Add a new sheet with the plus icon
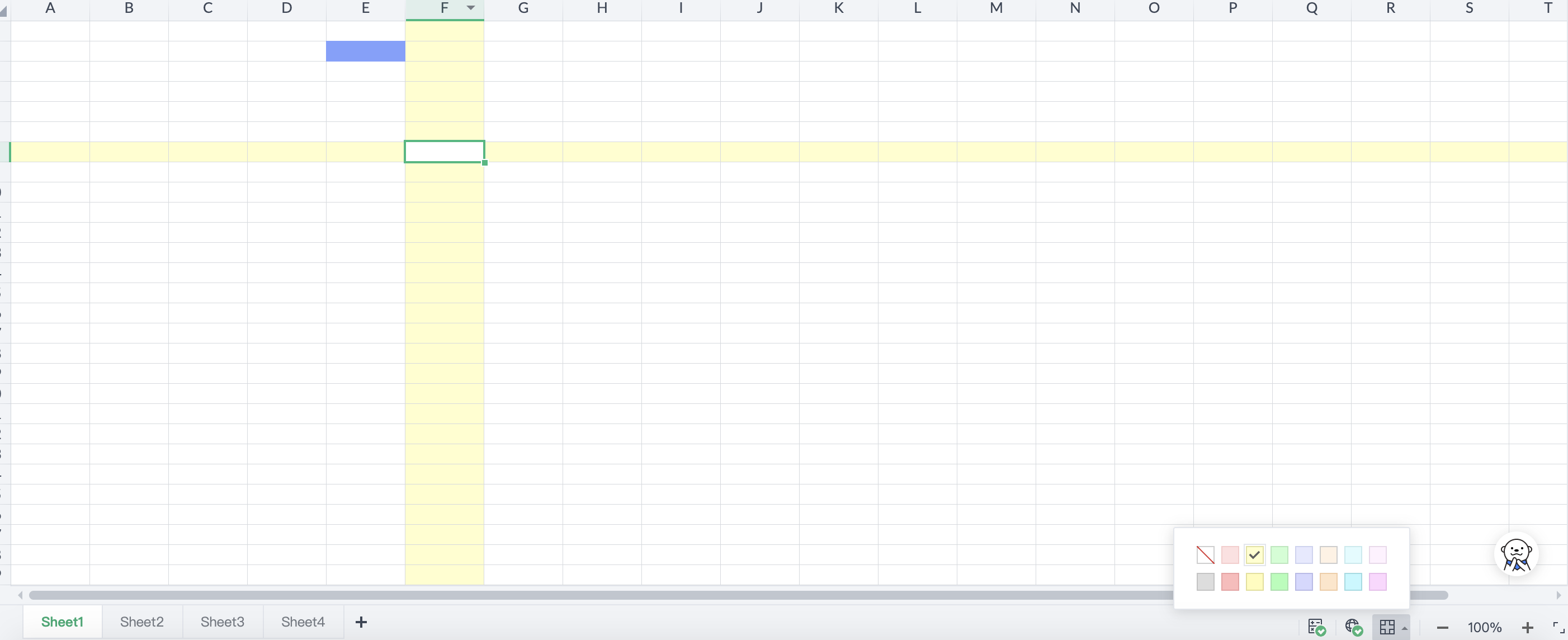 tap(362, 622)
